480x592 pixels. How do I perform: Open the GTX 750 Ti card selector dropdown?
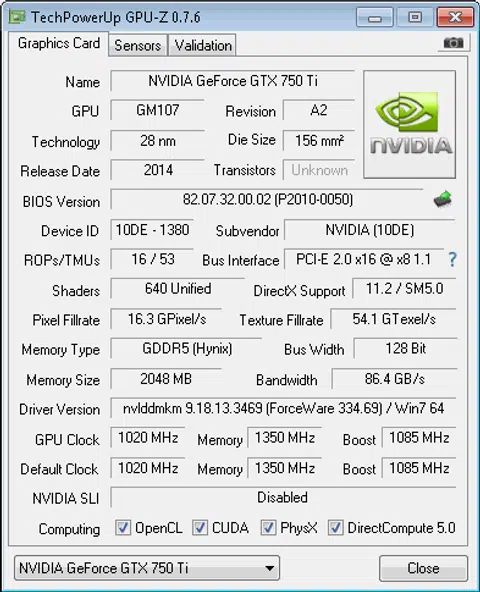(x=147, y=568)
